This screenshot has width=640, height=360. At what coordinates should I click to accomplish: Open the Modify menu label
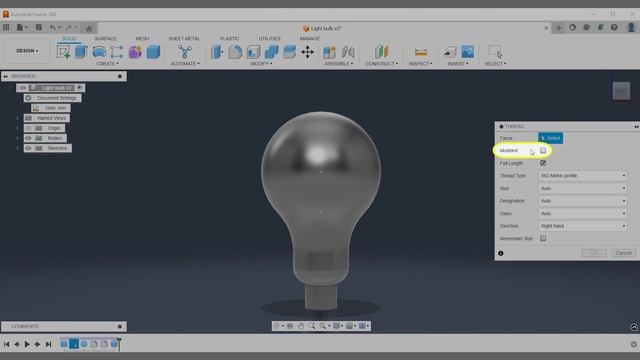[x=261, y=64]
